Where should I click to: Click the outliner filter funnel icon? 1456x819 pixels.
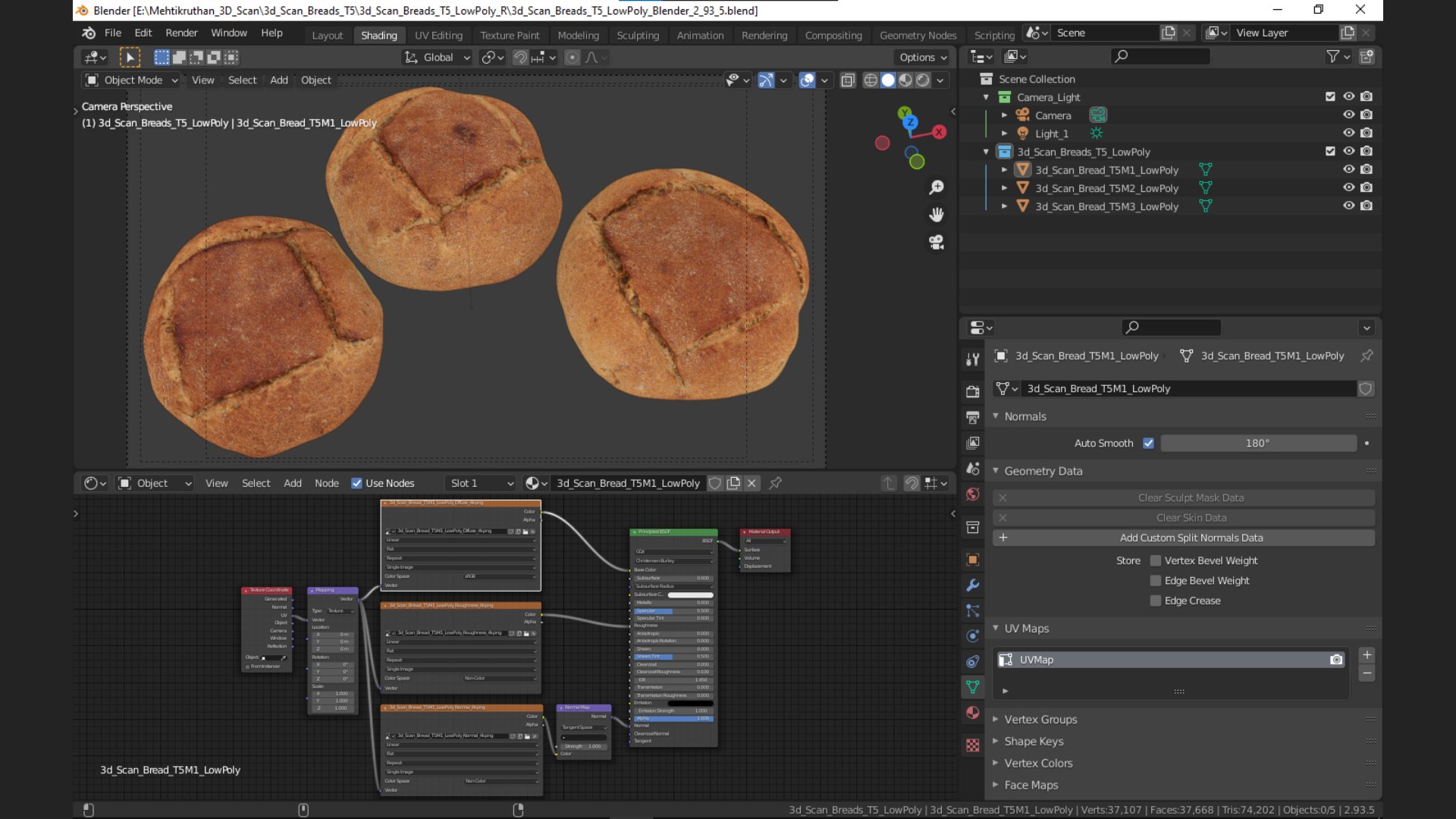point(1332,56)
